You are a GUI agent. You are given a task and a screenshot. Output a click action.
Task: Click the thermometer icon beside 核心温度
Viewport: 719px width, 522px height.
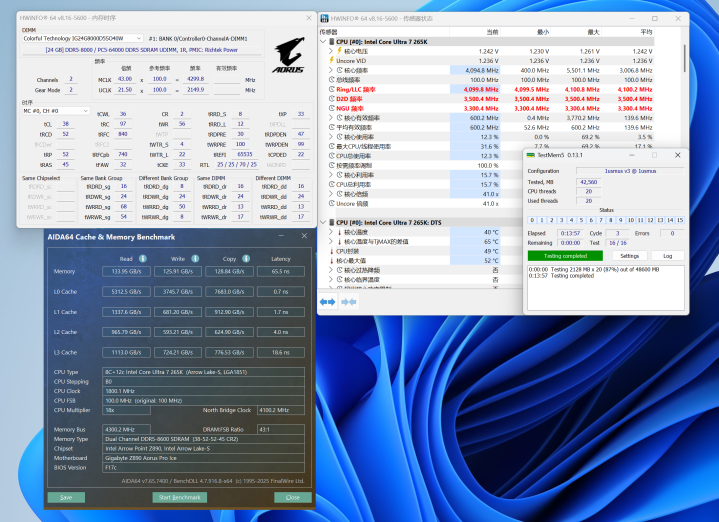click(x=339, y=232)
